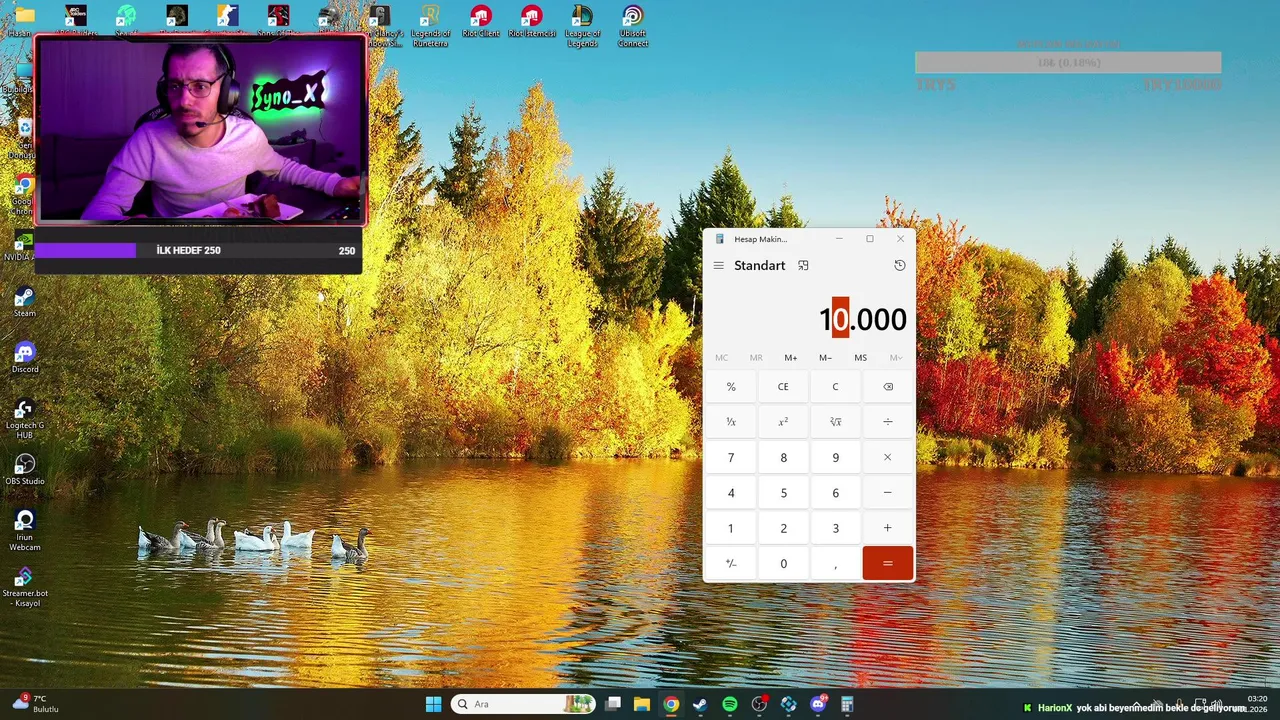Open the Riot Client desktop shortcut
Viewport: 1280px width, 720px height.
(x=481, y=23)
